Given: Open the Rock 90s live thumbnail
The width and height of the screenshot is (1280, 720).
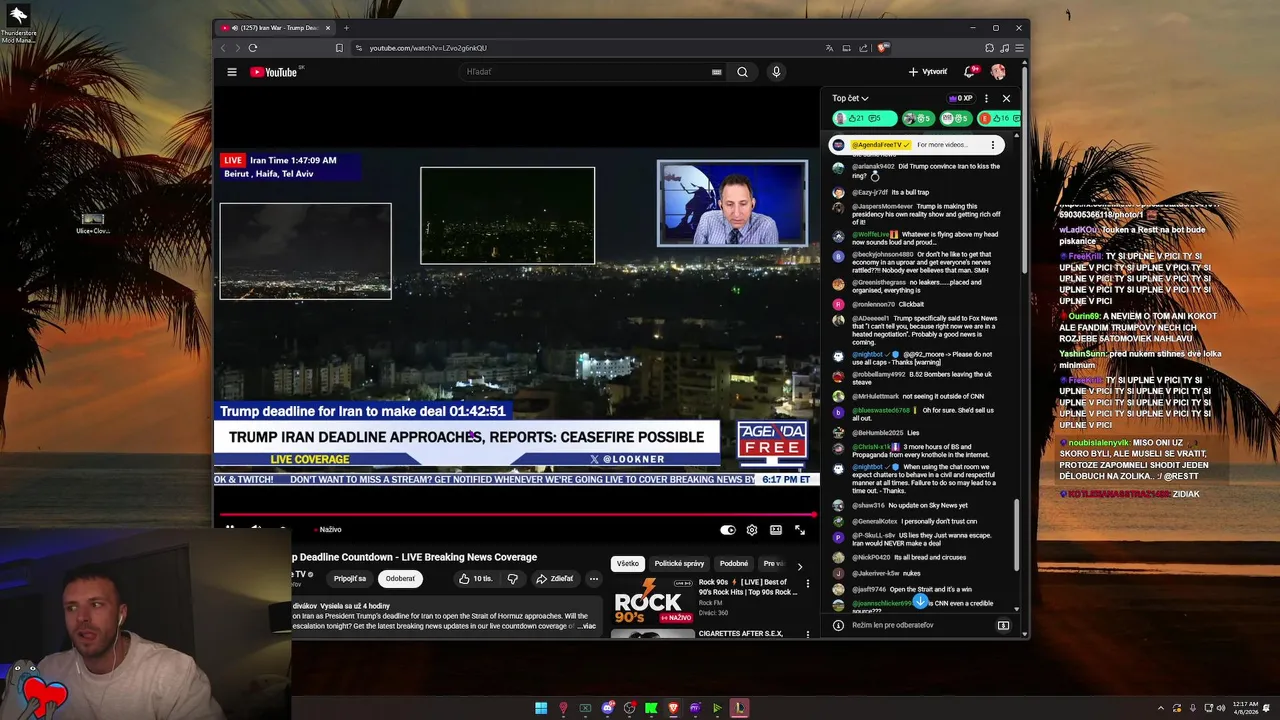Looking at the screenshot, I should (x=653, y=600).
